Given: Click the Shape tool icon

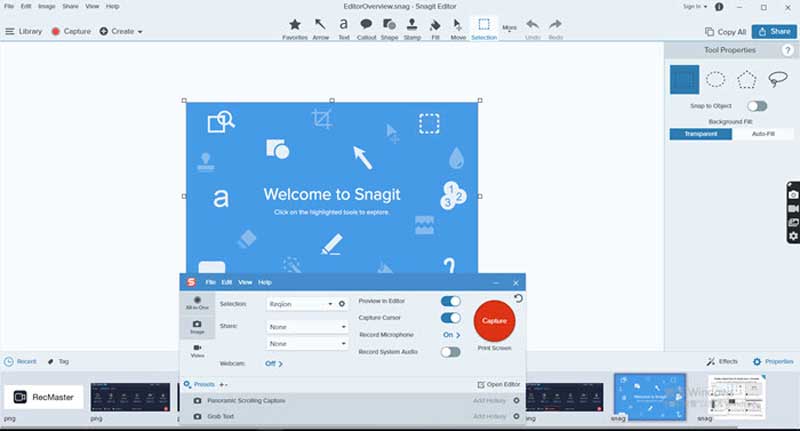Looking at the screenshot, I should 388,26.
